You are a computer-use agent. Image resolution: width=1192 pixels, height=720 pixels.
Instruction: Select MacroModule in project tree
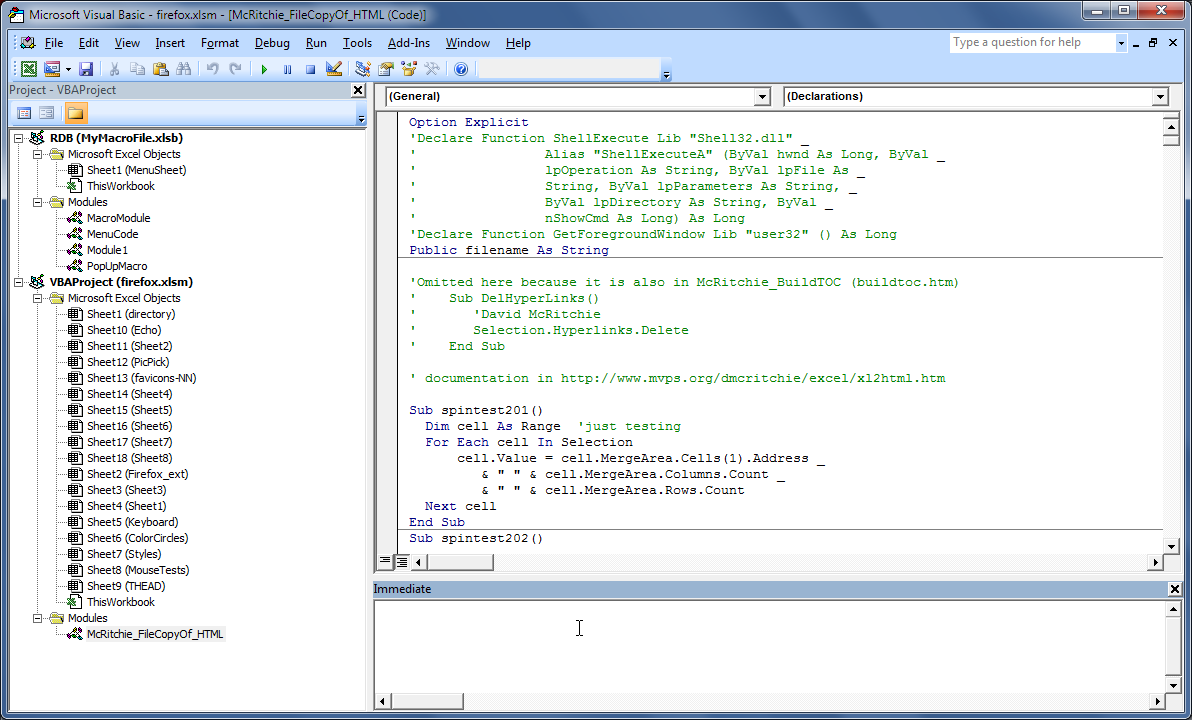tap(118, 218)
